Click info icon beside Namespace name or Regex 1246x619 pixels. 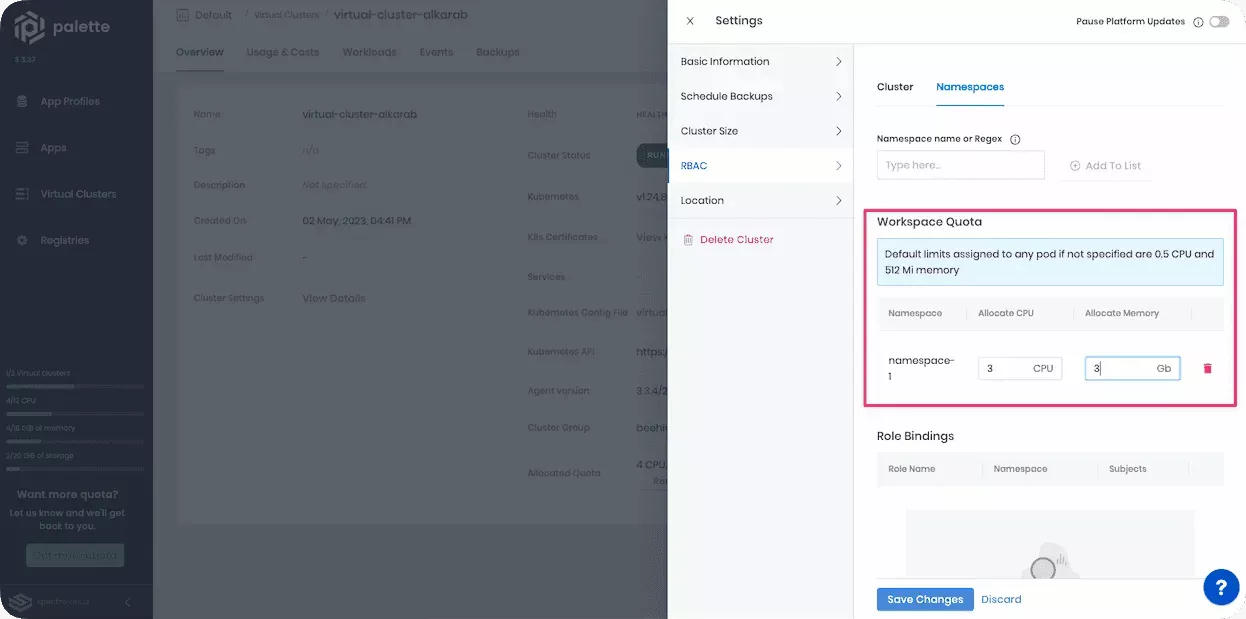(x=1015, y=140)
